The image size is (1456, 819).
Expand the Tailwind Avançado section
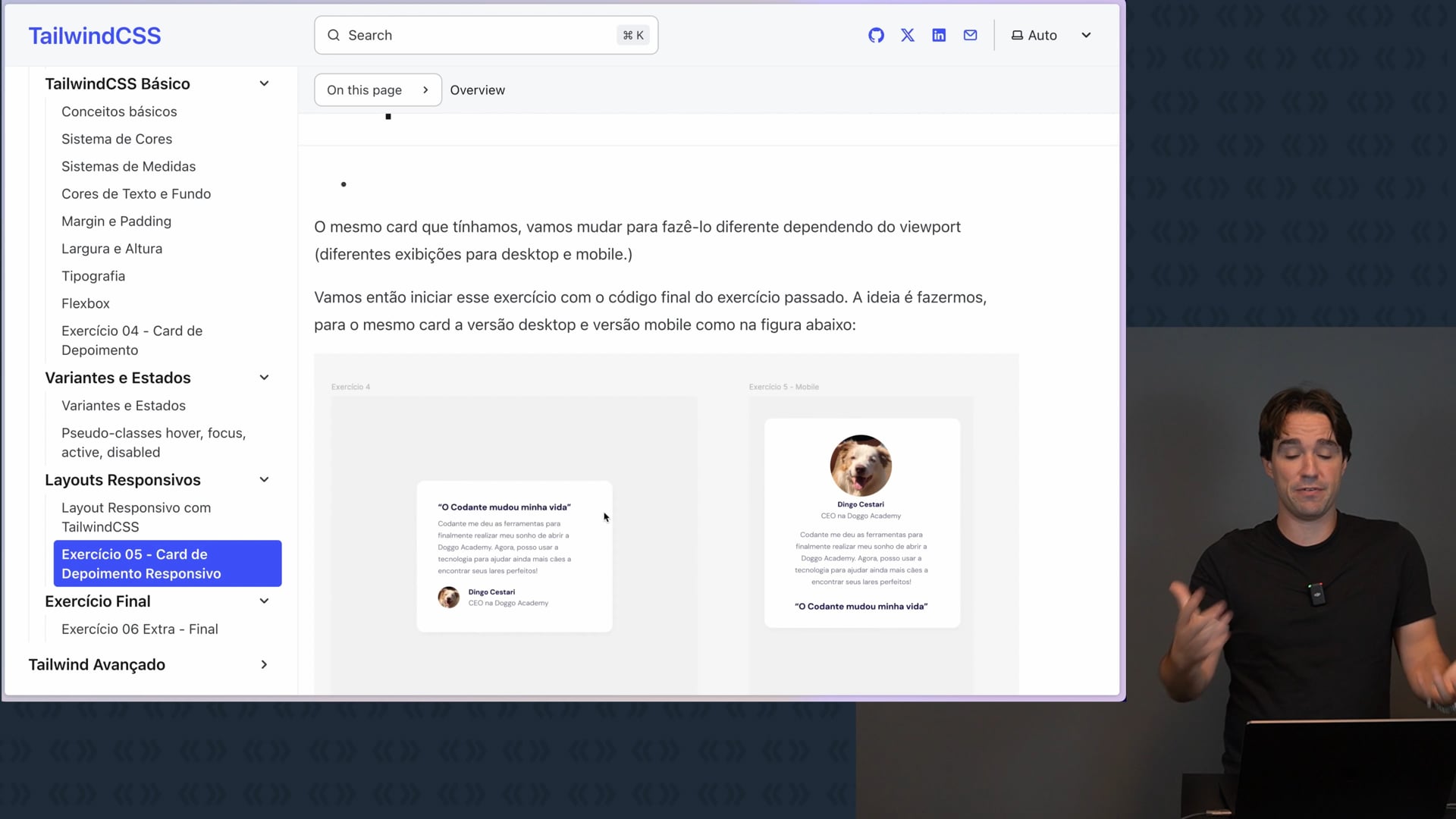tap(264, 665)
